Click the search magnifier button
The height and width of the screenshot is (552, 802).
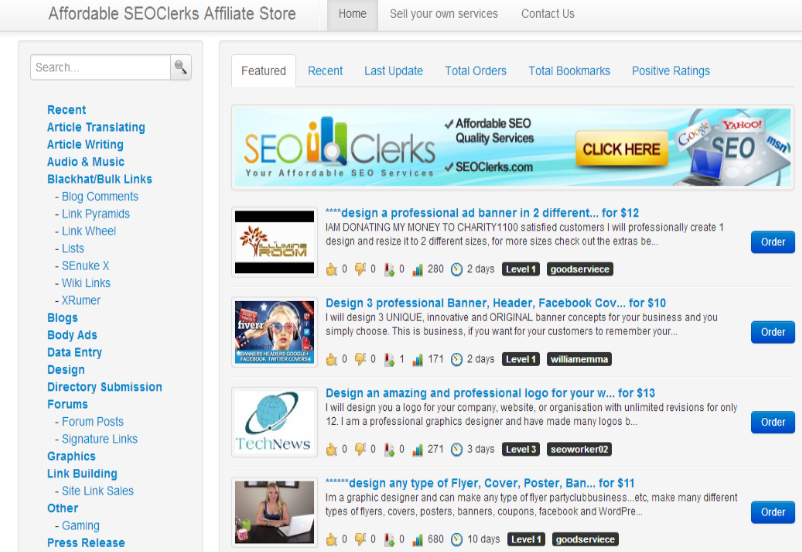pyautogui.click(x=181, y=67)
